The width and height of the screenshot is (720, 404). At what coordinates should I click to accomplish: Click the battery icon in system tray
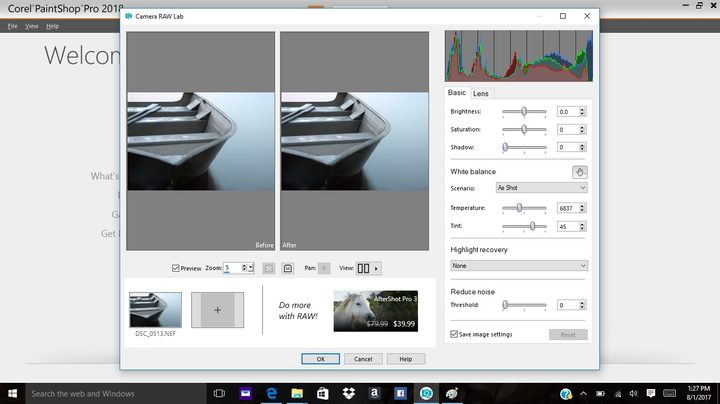coord(600,393)
